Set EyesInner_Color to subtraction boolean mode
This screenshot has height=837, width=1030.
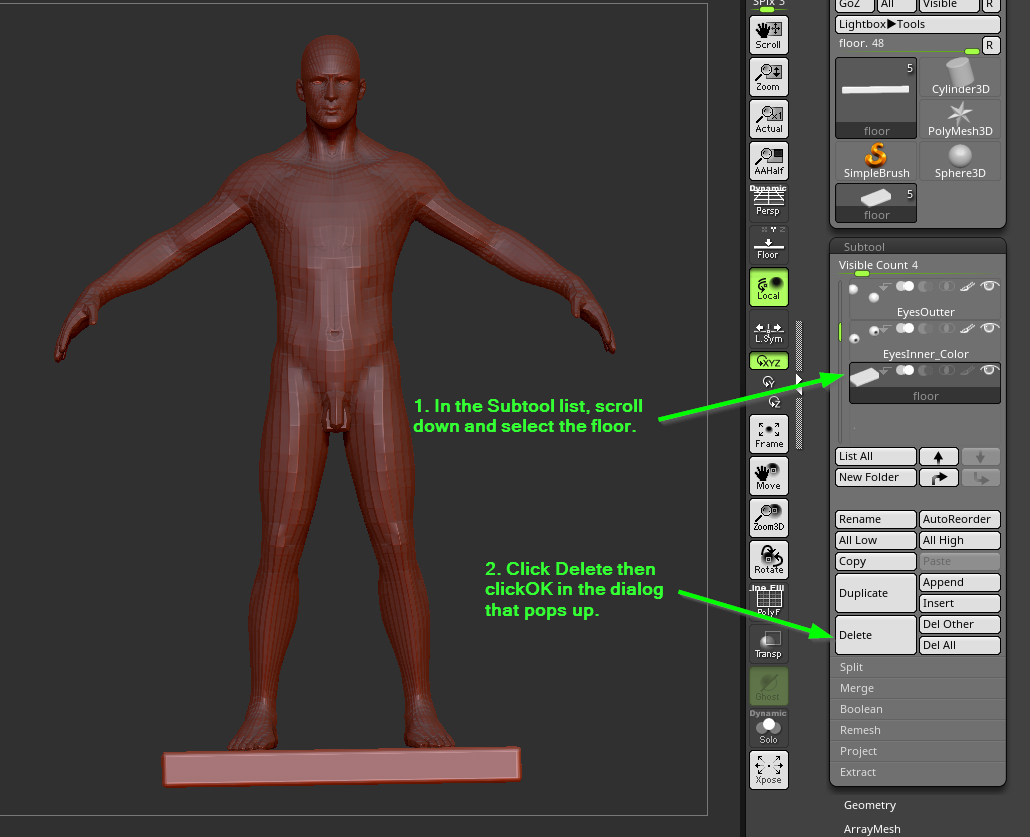click(926, 328)
